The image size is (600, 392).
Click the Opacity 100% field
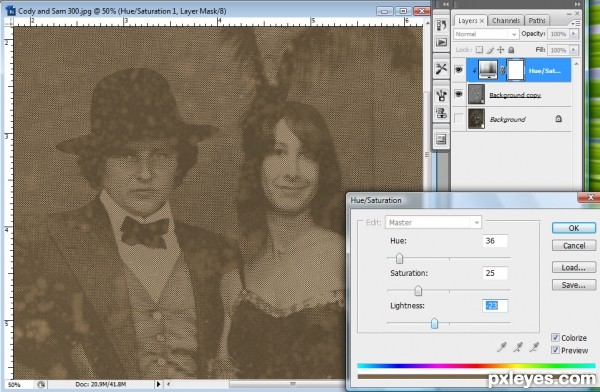point(558,34)
